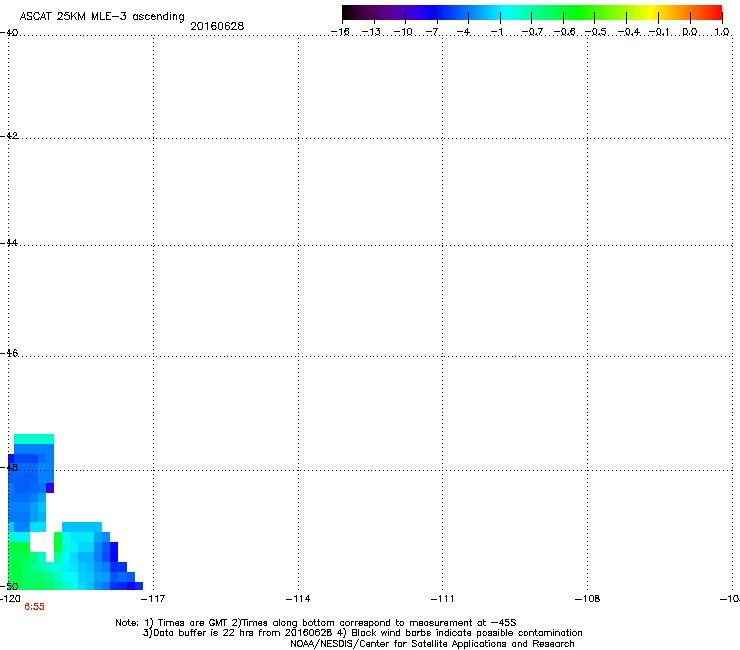740x650 pixels.
Task: Click the "-120" longitude axis label
Action: pos(10,599)
